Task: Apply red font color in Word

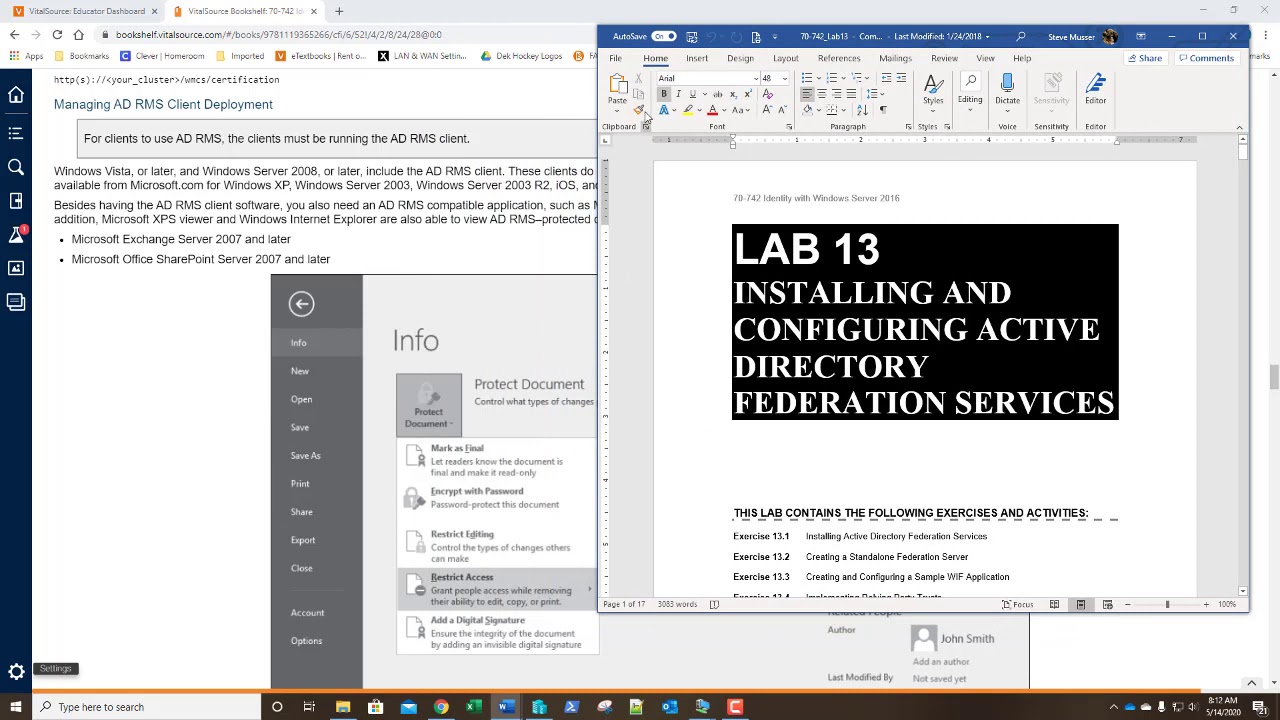Action: click(712, 110)
